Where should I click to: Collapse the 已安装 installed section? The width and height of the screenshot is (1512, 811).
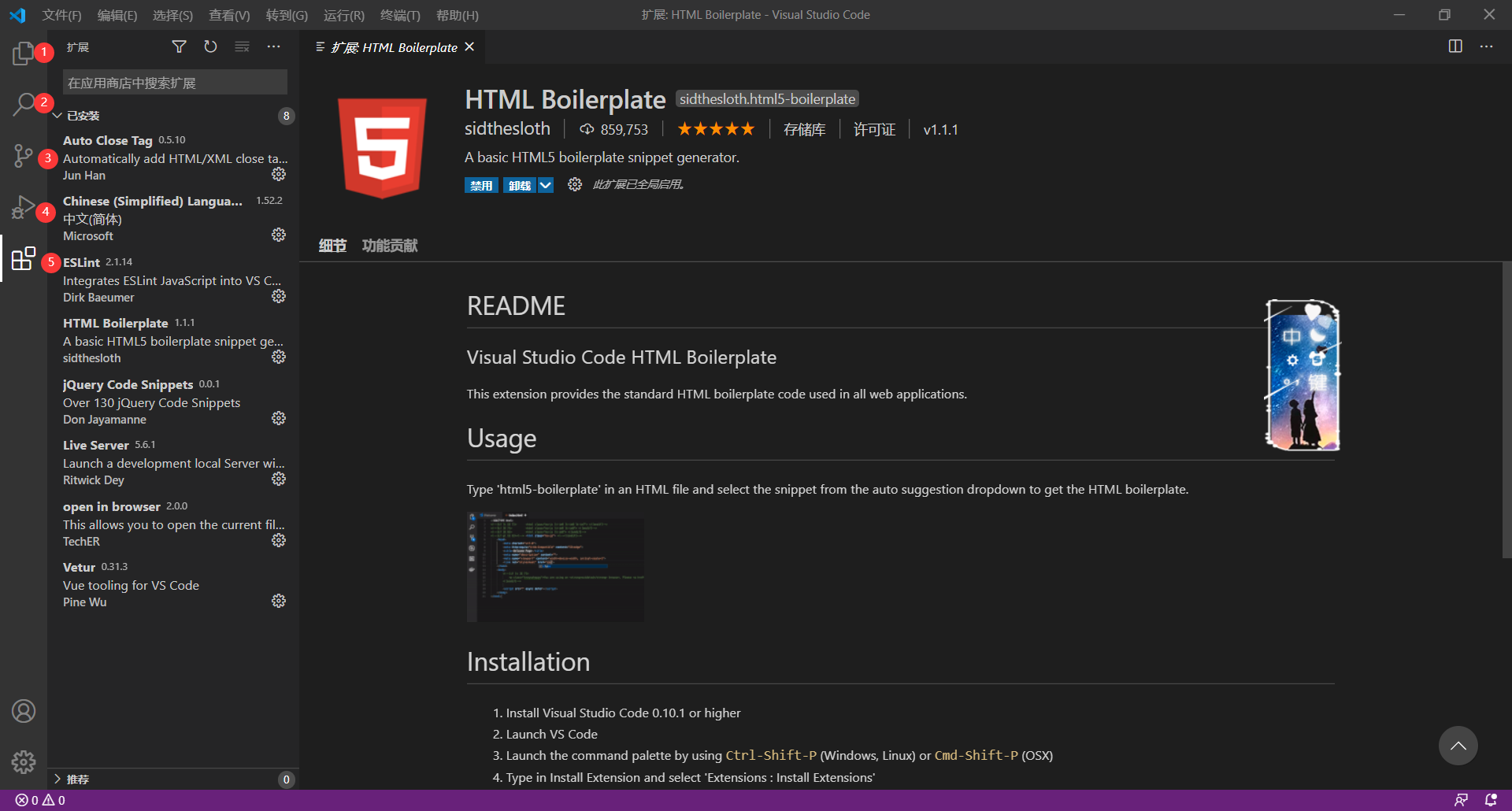[173, 116]
